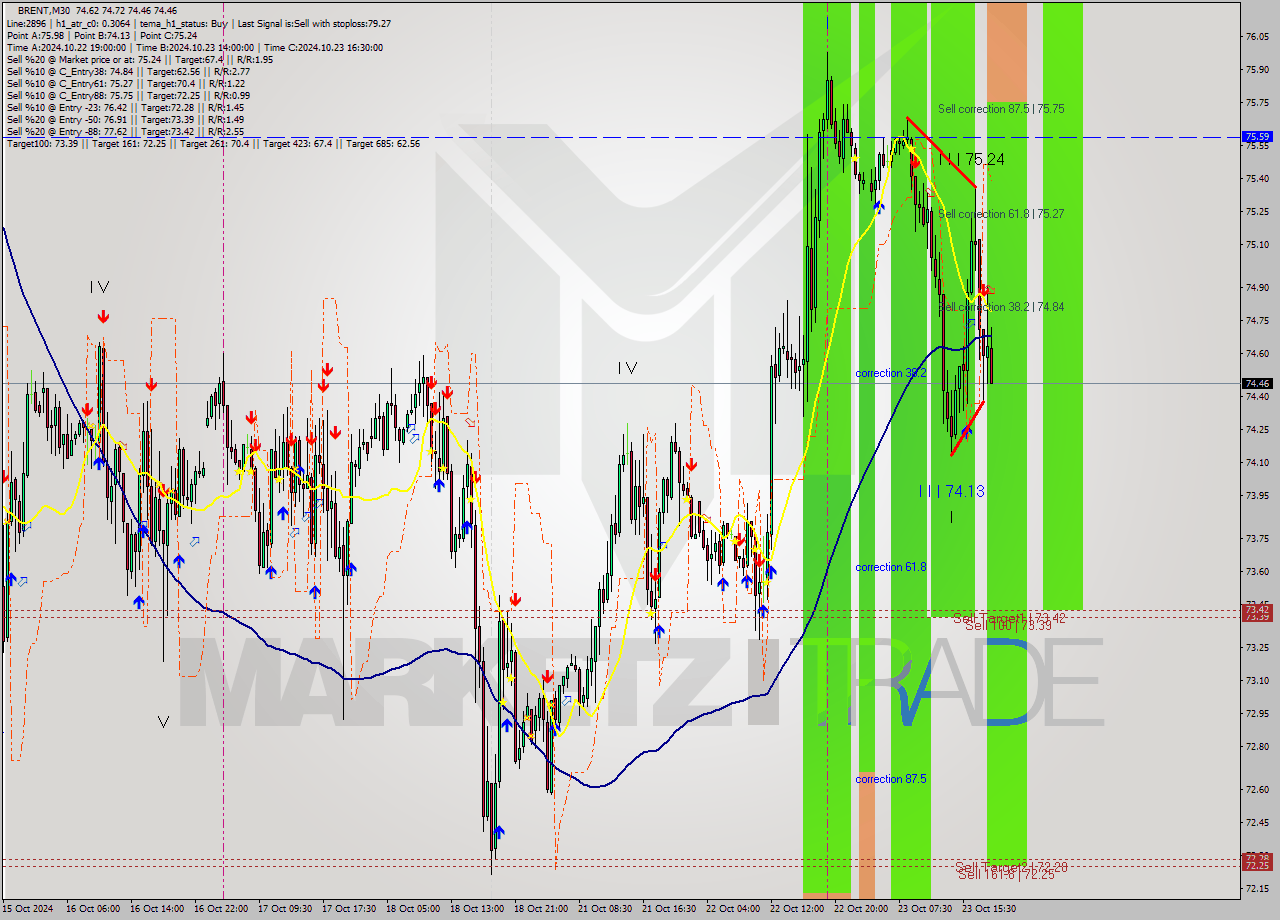Click the blue 75.59 price tag on the axis
This screenshot has height=920, width=1280.
pos(1257,136)
